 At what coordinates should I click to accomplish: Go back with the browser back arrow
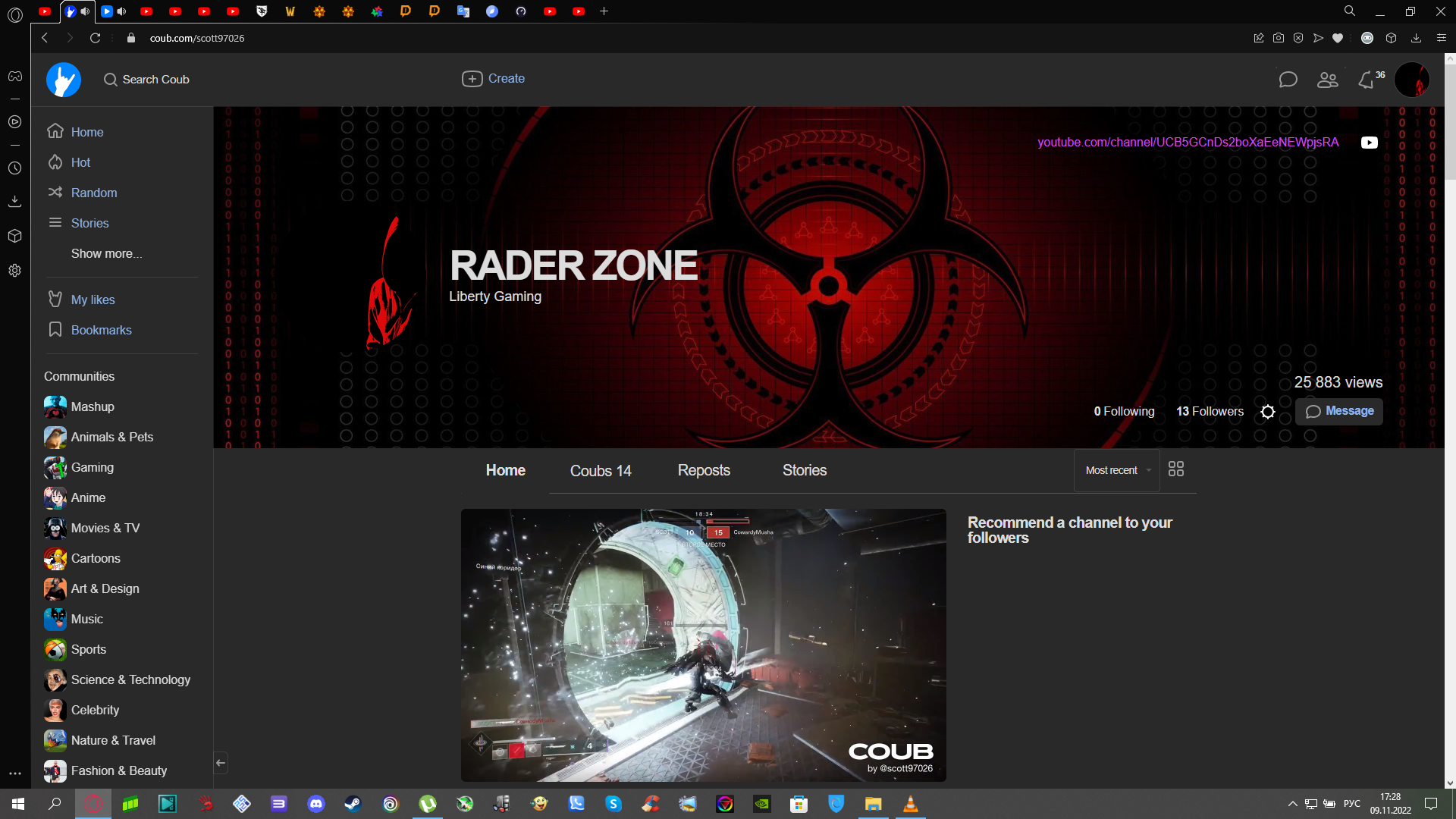coord(45,38)
